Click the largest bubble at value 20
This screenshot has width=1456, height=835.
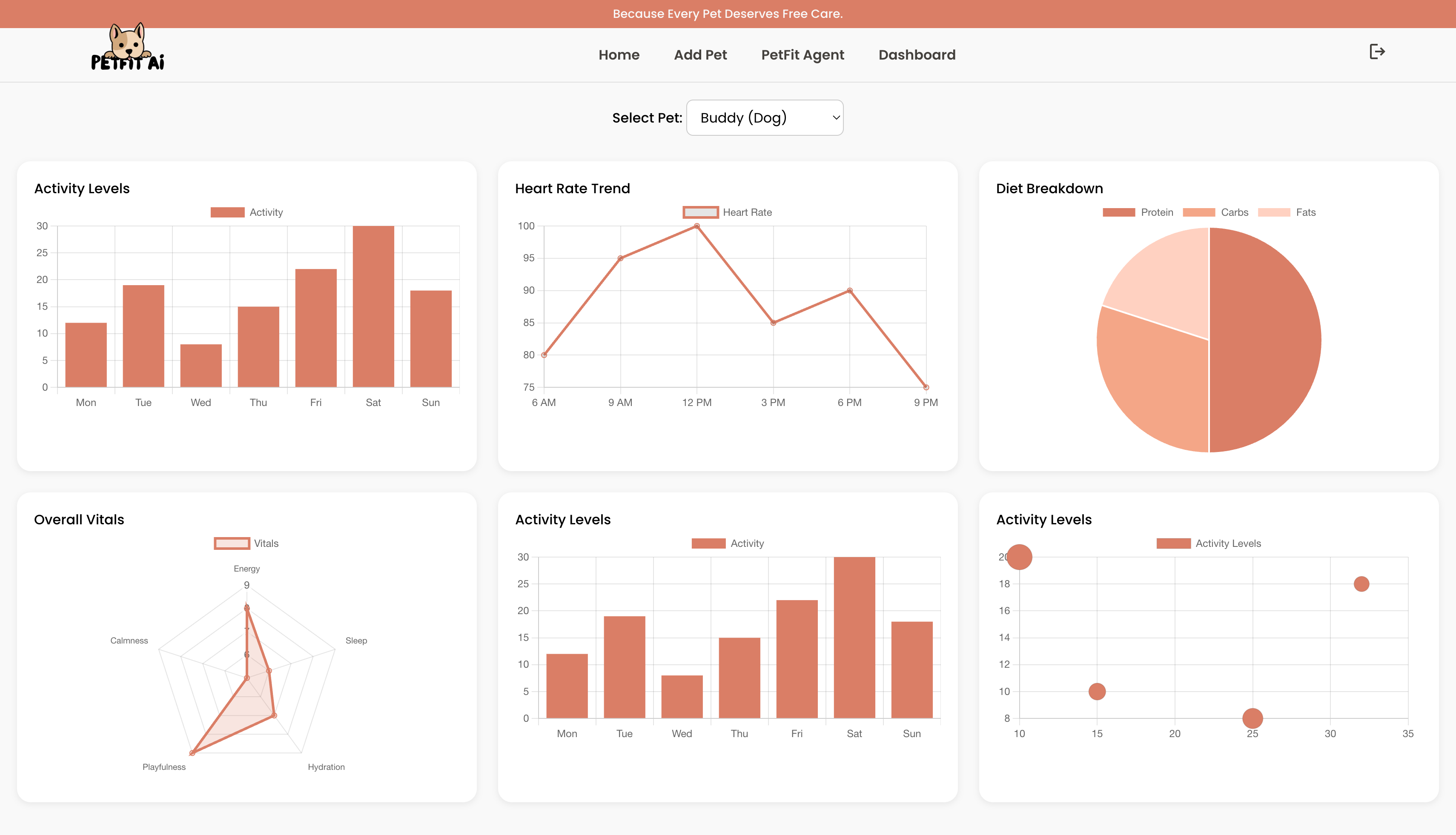(1020, 557)
